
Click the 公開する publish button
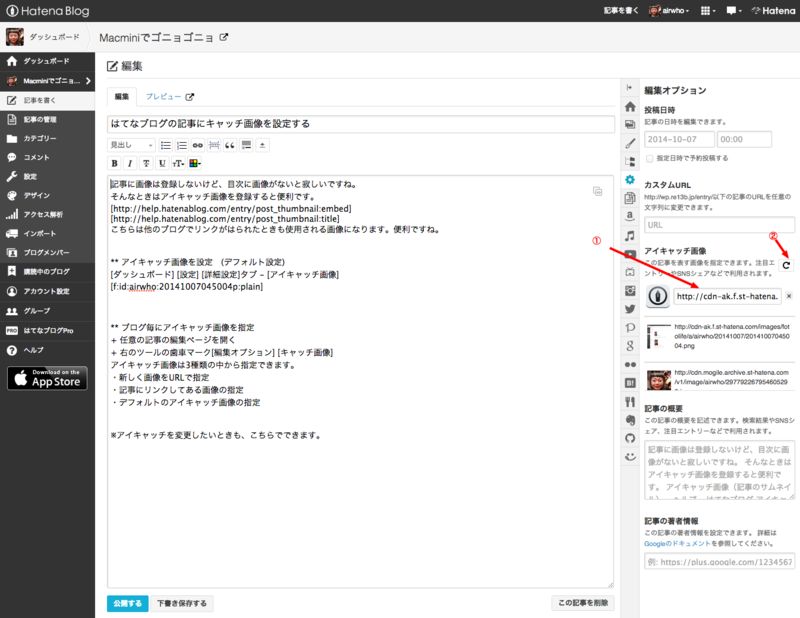[x=128, y=603]
